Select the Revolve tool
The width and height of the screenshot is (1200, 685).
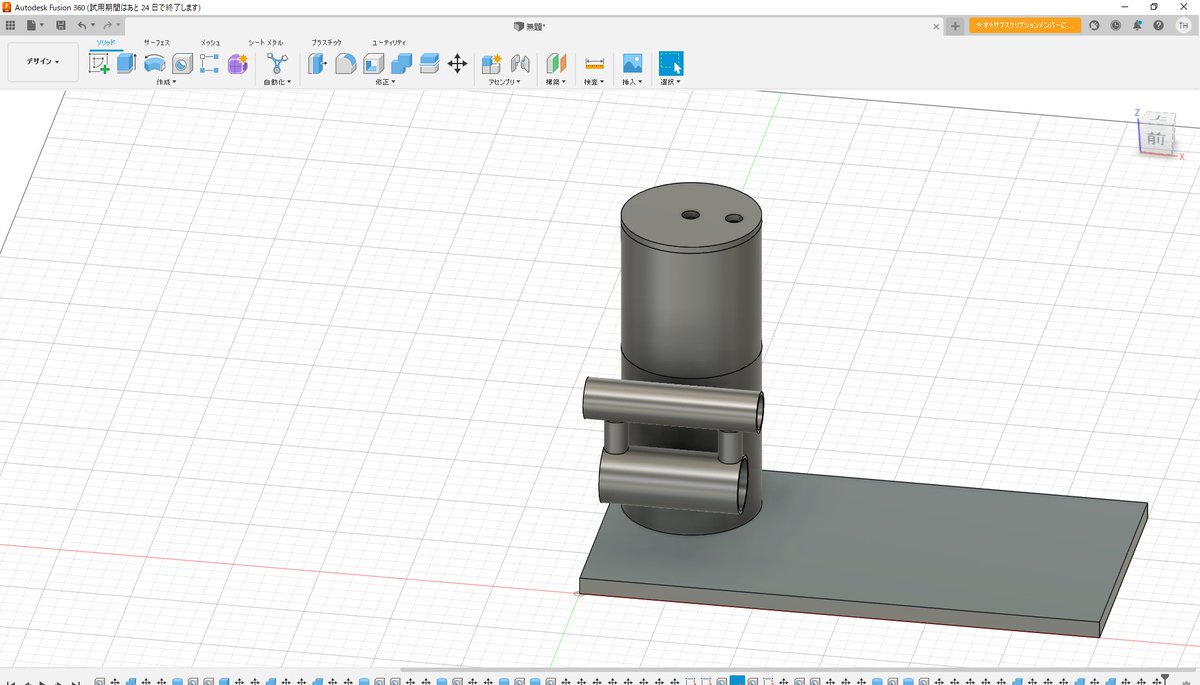pos(154,64)
